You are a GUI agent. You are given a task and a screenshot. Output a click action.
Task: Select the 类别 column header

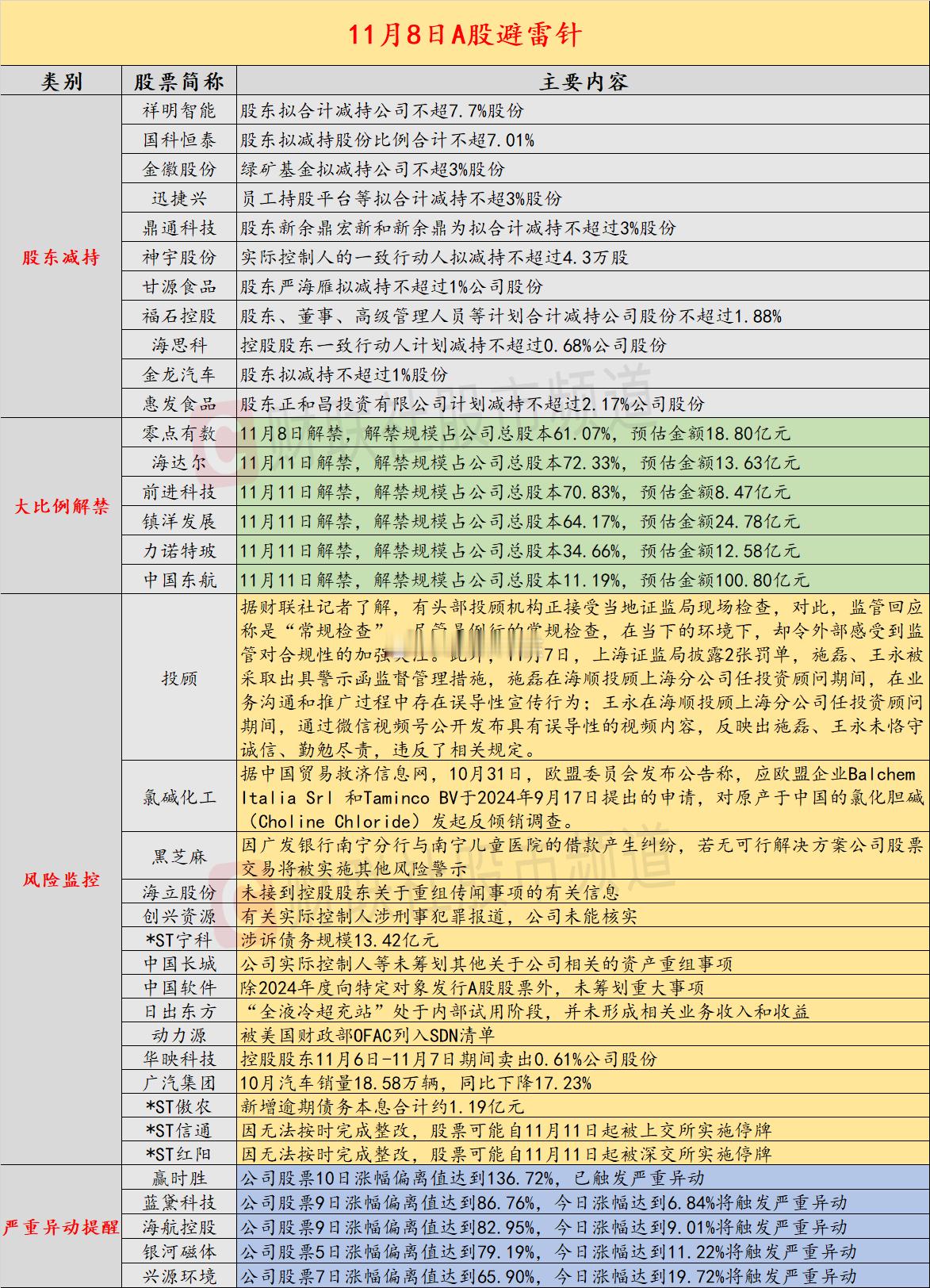pyautogui.click(x=60, y=82)
